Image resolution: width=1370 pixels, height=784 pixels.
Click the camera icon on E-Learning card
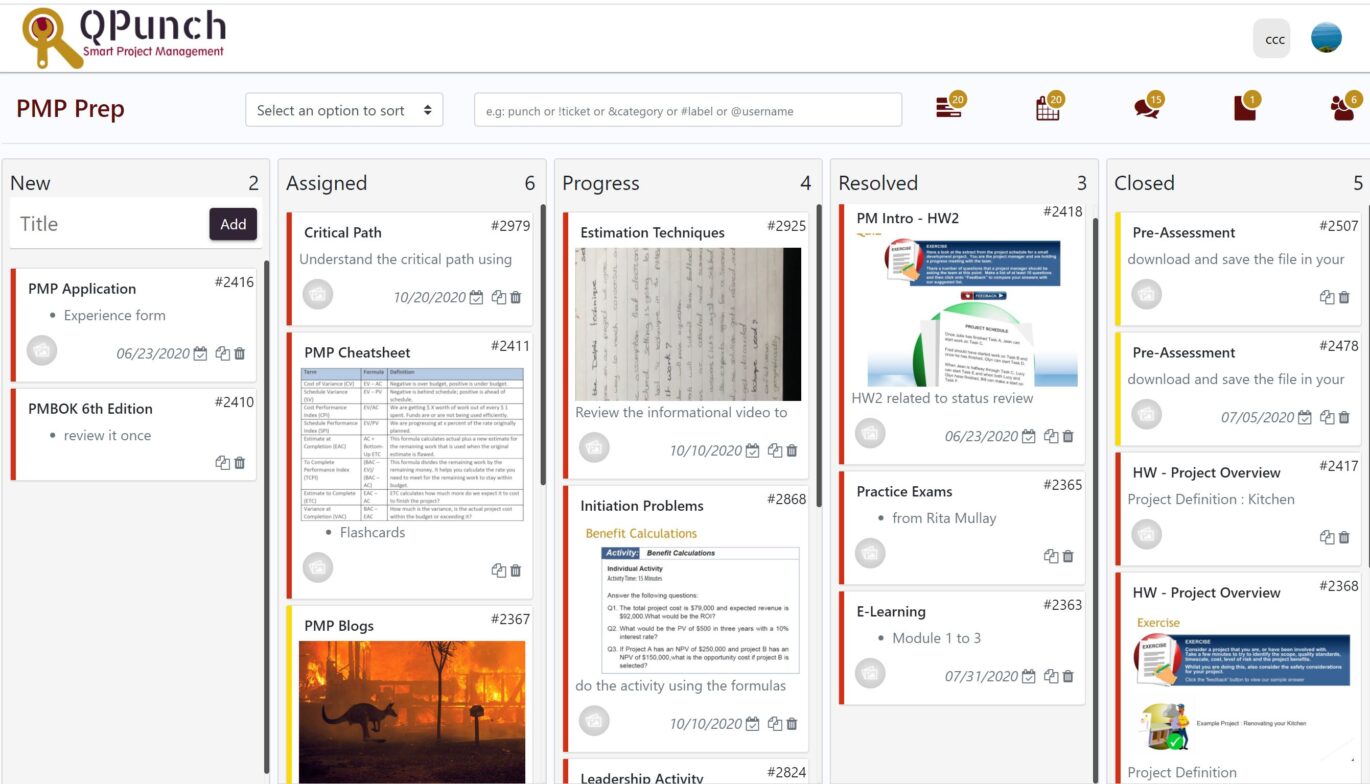[x=869, y=673]
